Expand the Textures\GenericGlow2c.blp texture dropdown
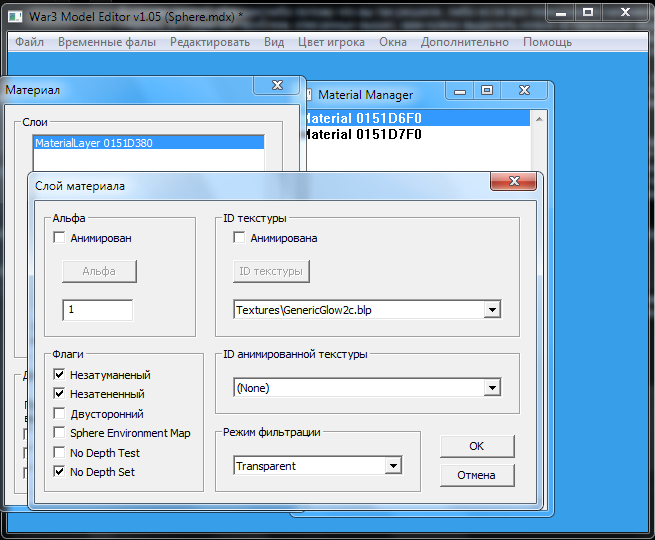This screenshot has height=540, width=655. (x=493, y=310)
